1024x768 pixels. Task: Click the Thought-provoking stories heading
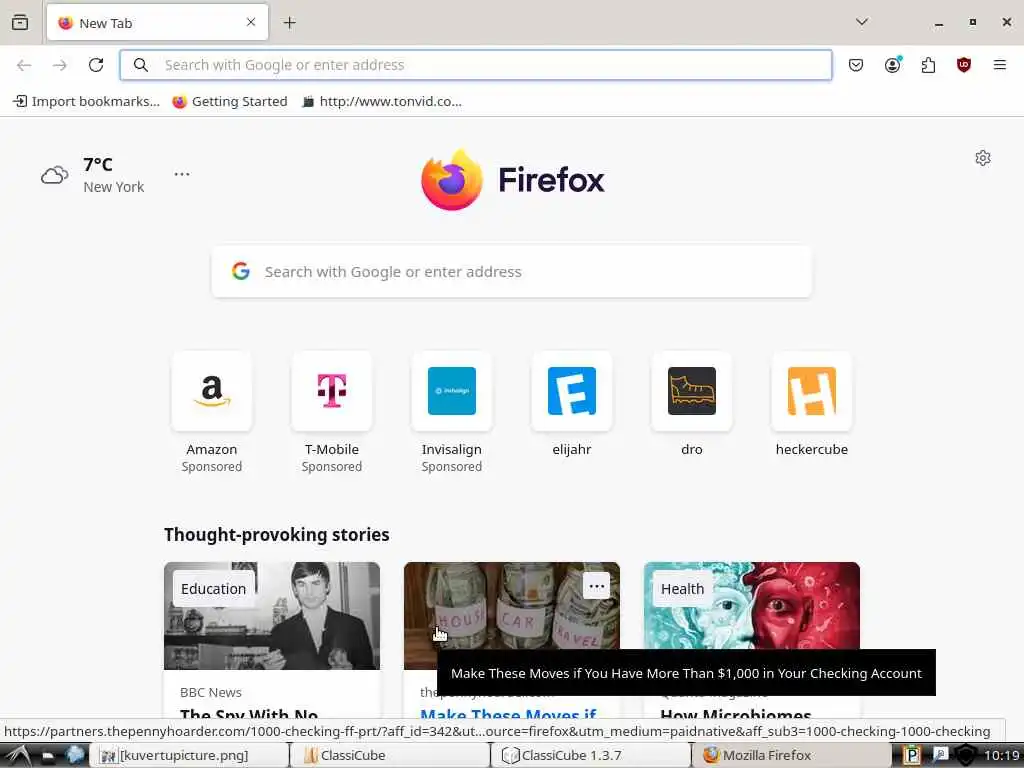coord(277,534)
